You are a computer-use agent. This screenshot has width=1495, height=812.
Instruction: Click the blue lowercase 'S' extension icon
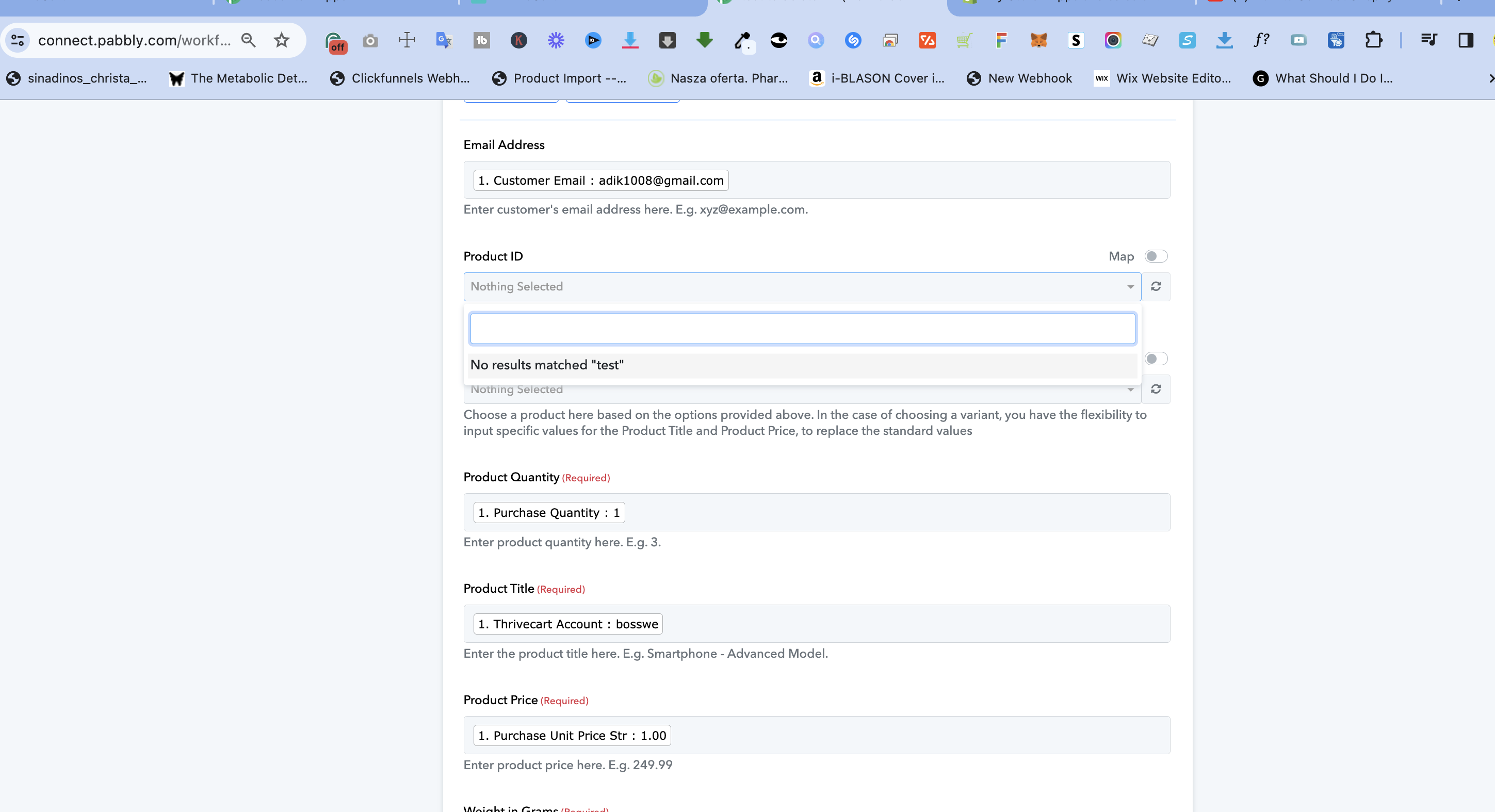click(x=1188, y=40)
